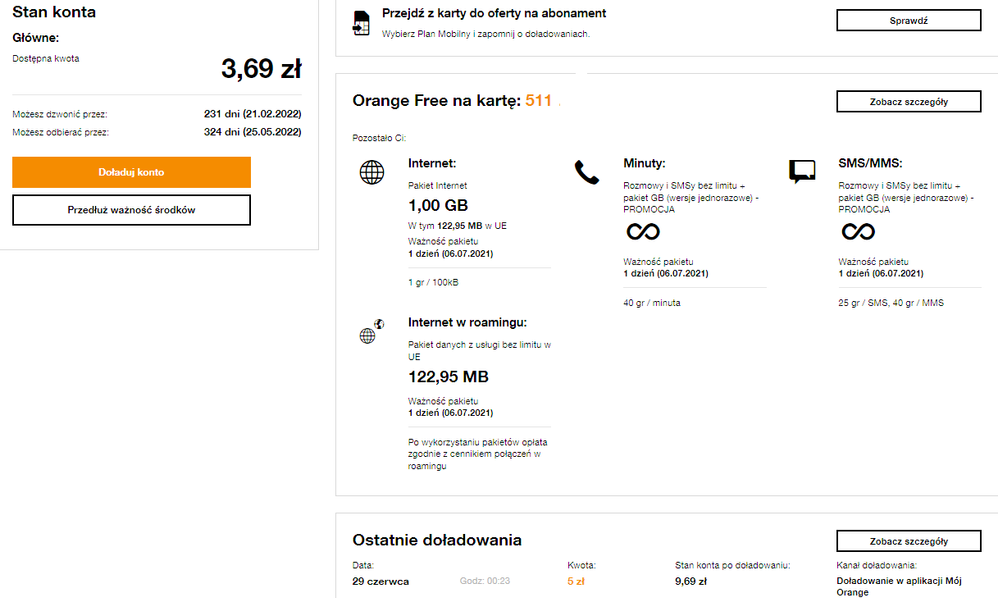Image resolution: width=998 pixels, height=598 pixels.
Task: Open Zobacz szczegóły for Orange Free na kartę
Action: [908, 101]
